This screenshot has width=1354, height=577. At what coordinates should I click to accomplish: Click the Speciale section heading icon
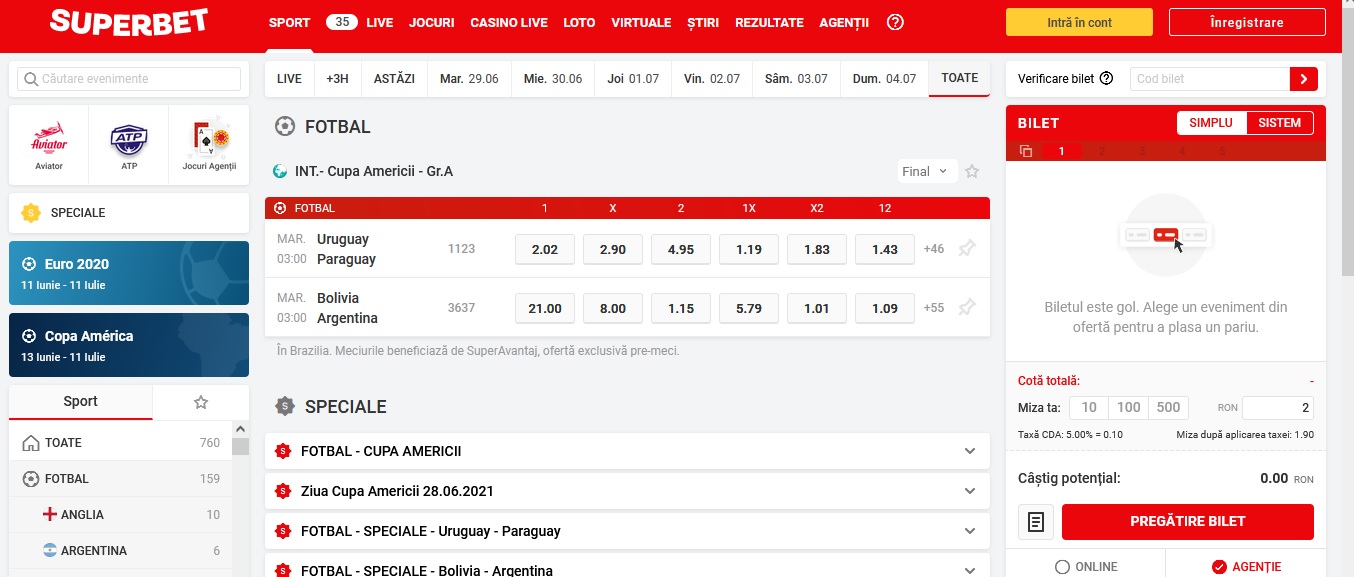click(x=285, y=407)
